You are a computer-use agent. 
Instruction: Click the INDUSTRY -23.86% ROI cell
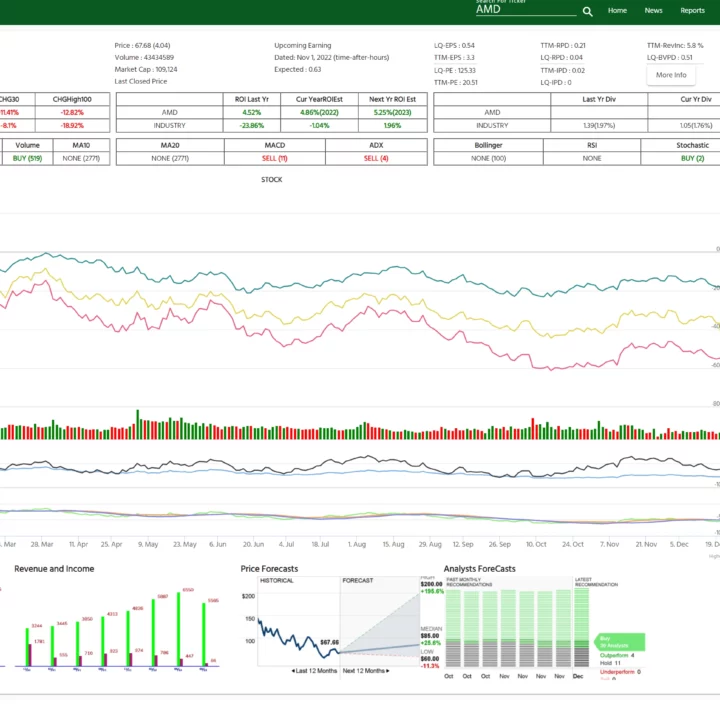point(252,125)
